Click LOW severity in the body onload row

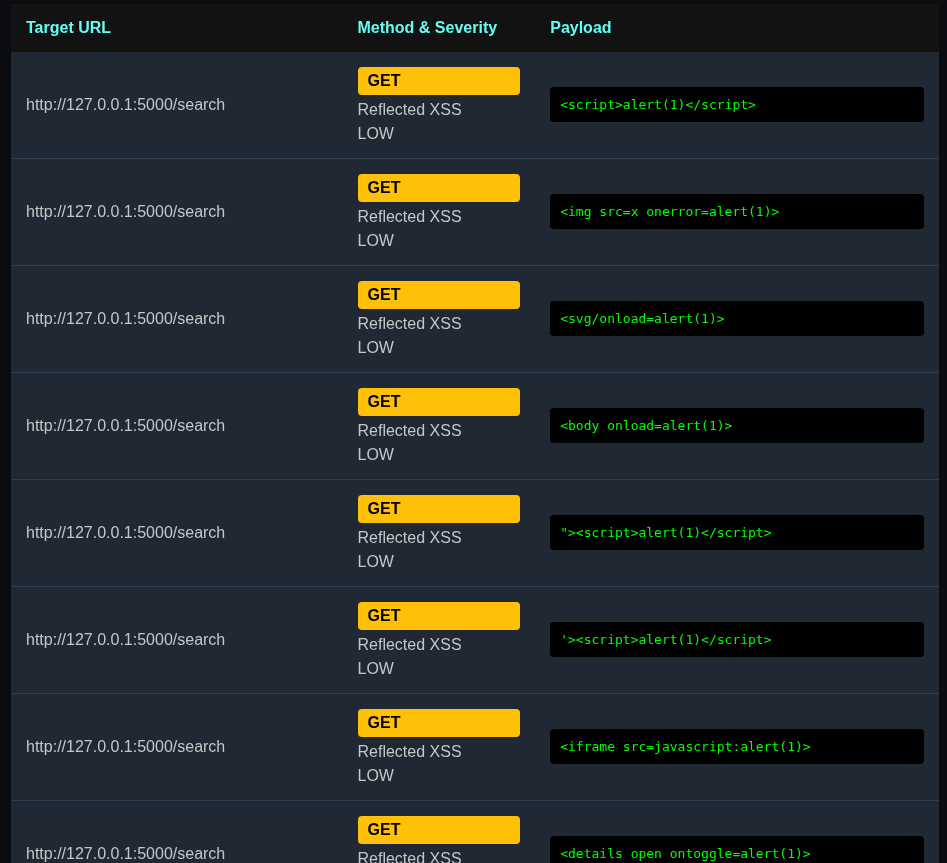pos(376,454)
